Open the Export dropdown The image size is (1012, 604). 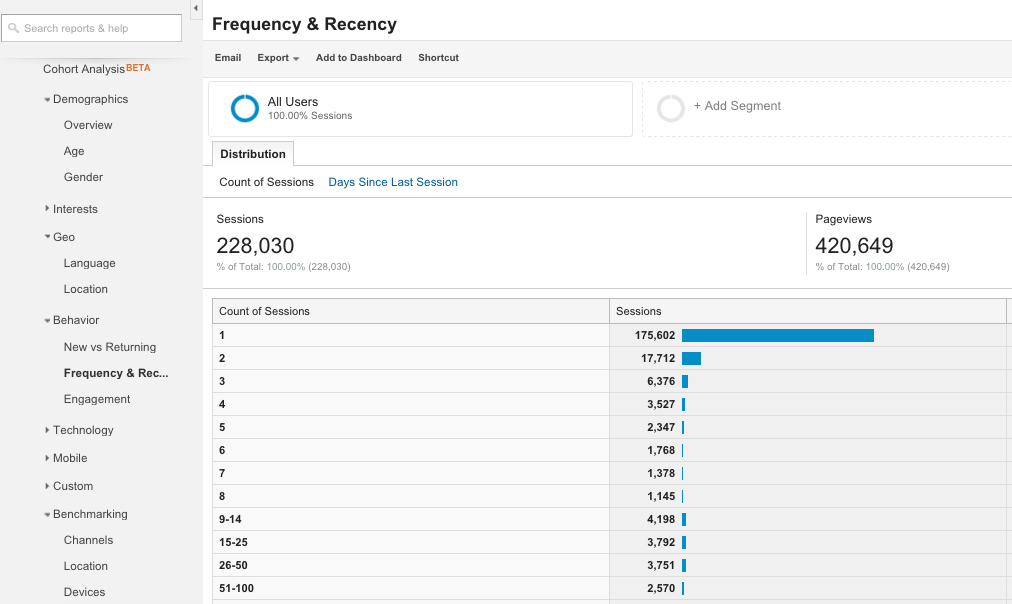coord(278,57)
